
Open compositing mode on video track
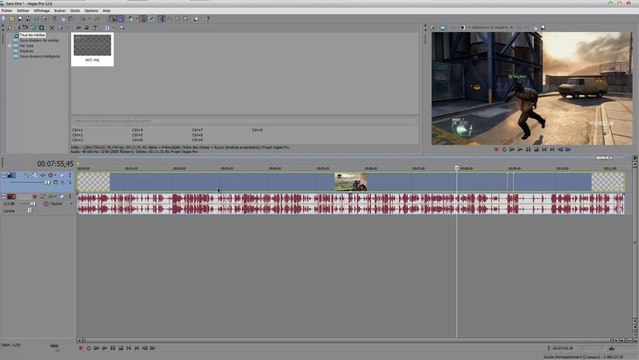click(55, 182)
